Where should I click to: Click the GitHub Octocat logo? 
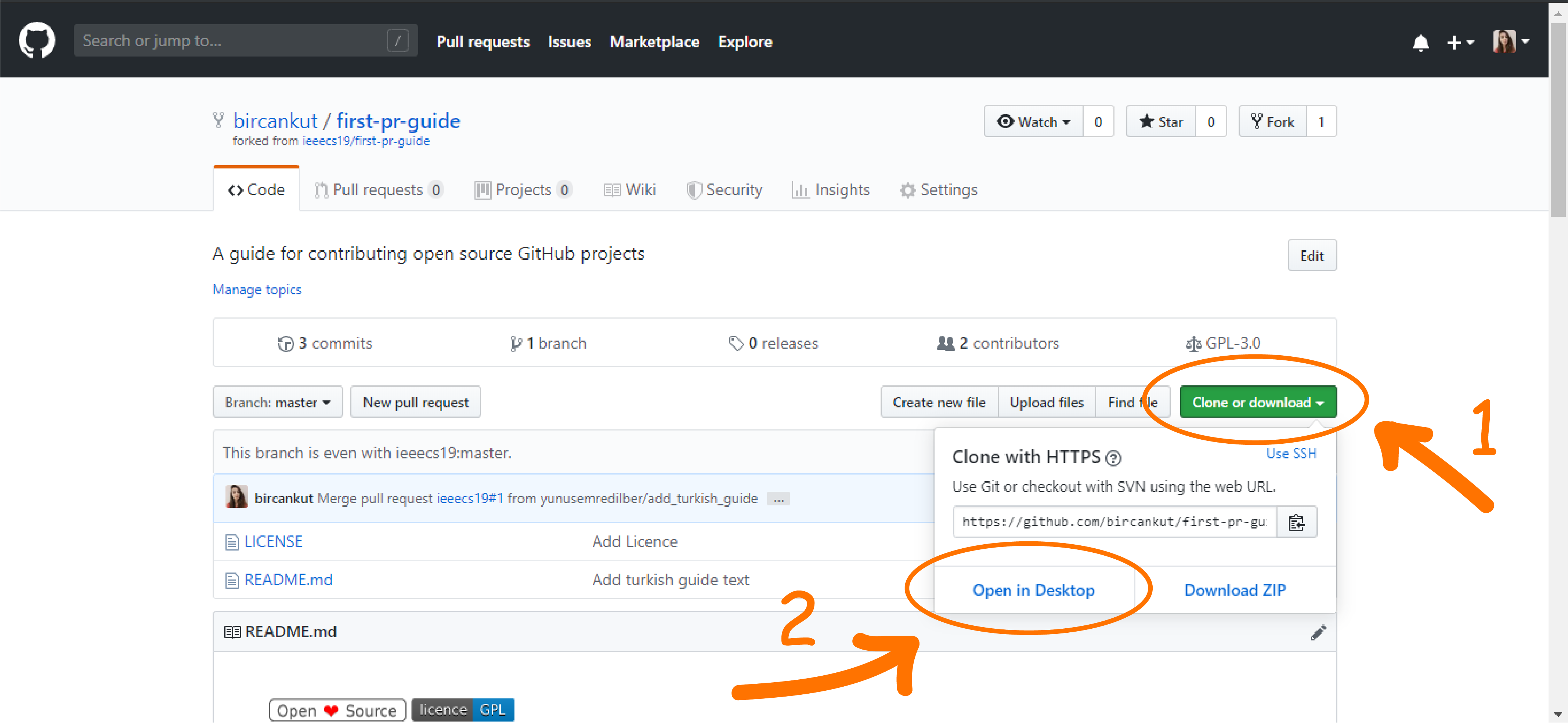[36, 41]
